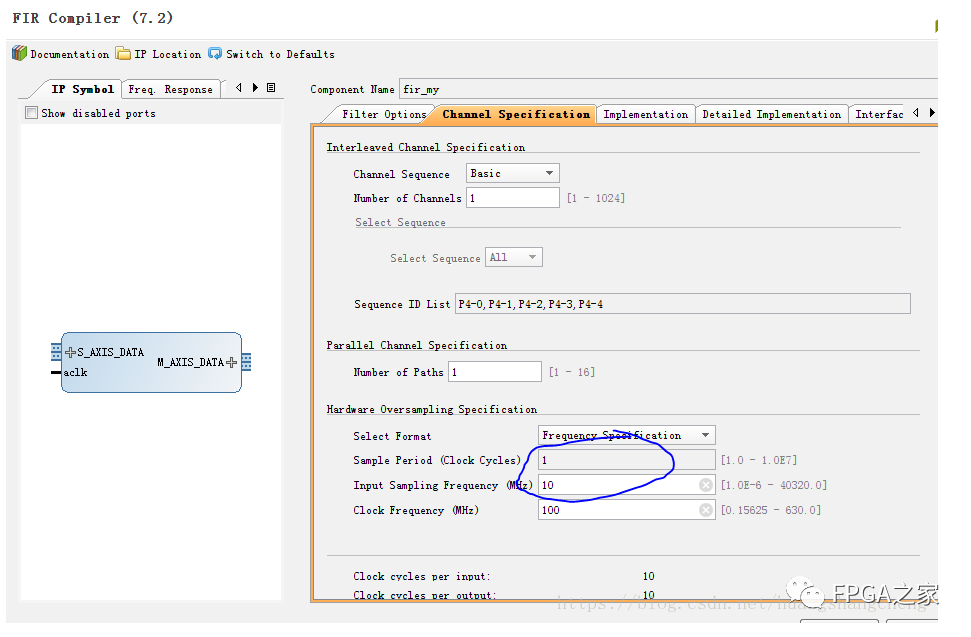This screenshot has width=971, height=637.
Task: Click the IP Location folder icon
Action: point(123,54)
